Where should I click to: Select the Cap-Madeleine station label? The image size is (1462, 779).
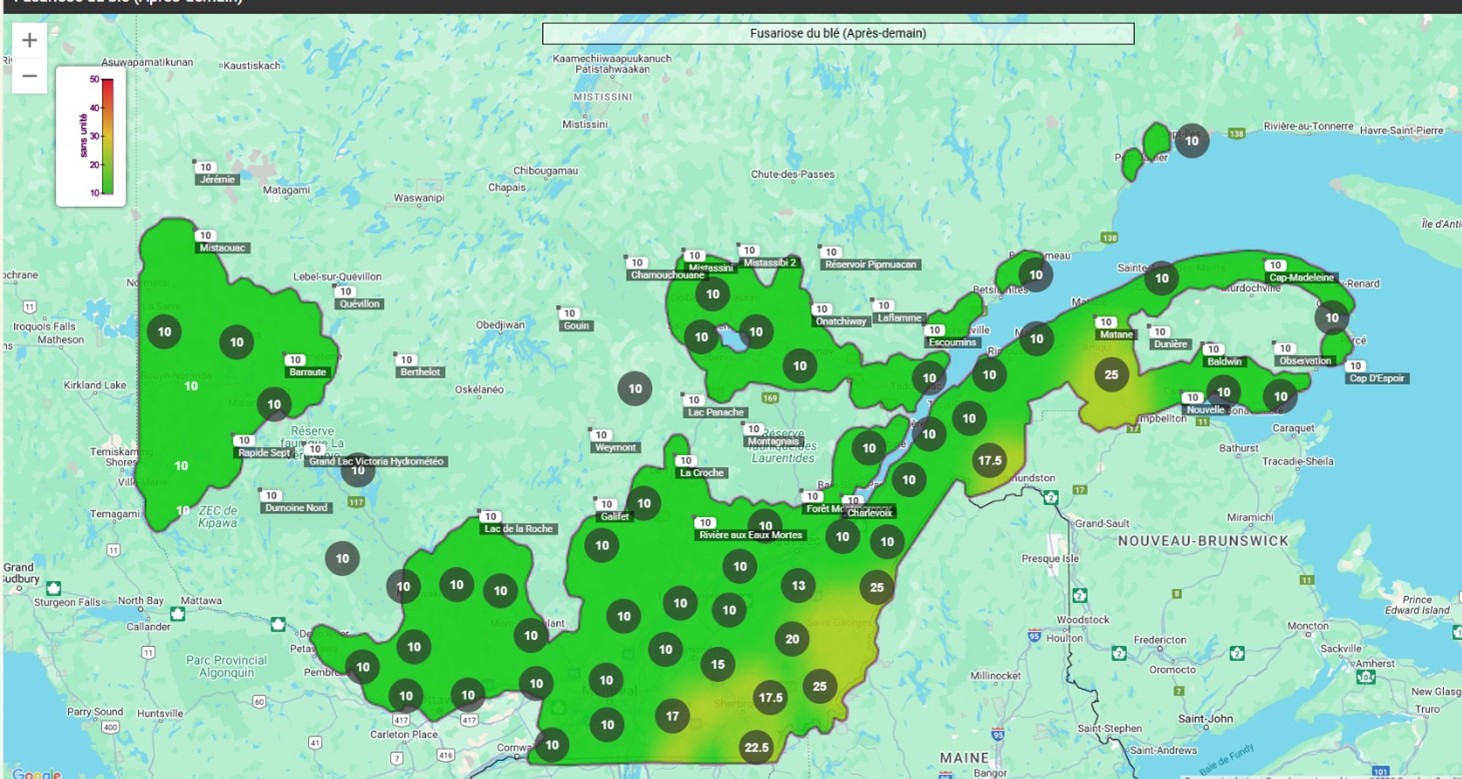point(1300,277)
